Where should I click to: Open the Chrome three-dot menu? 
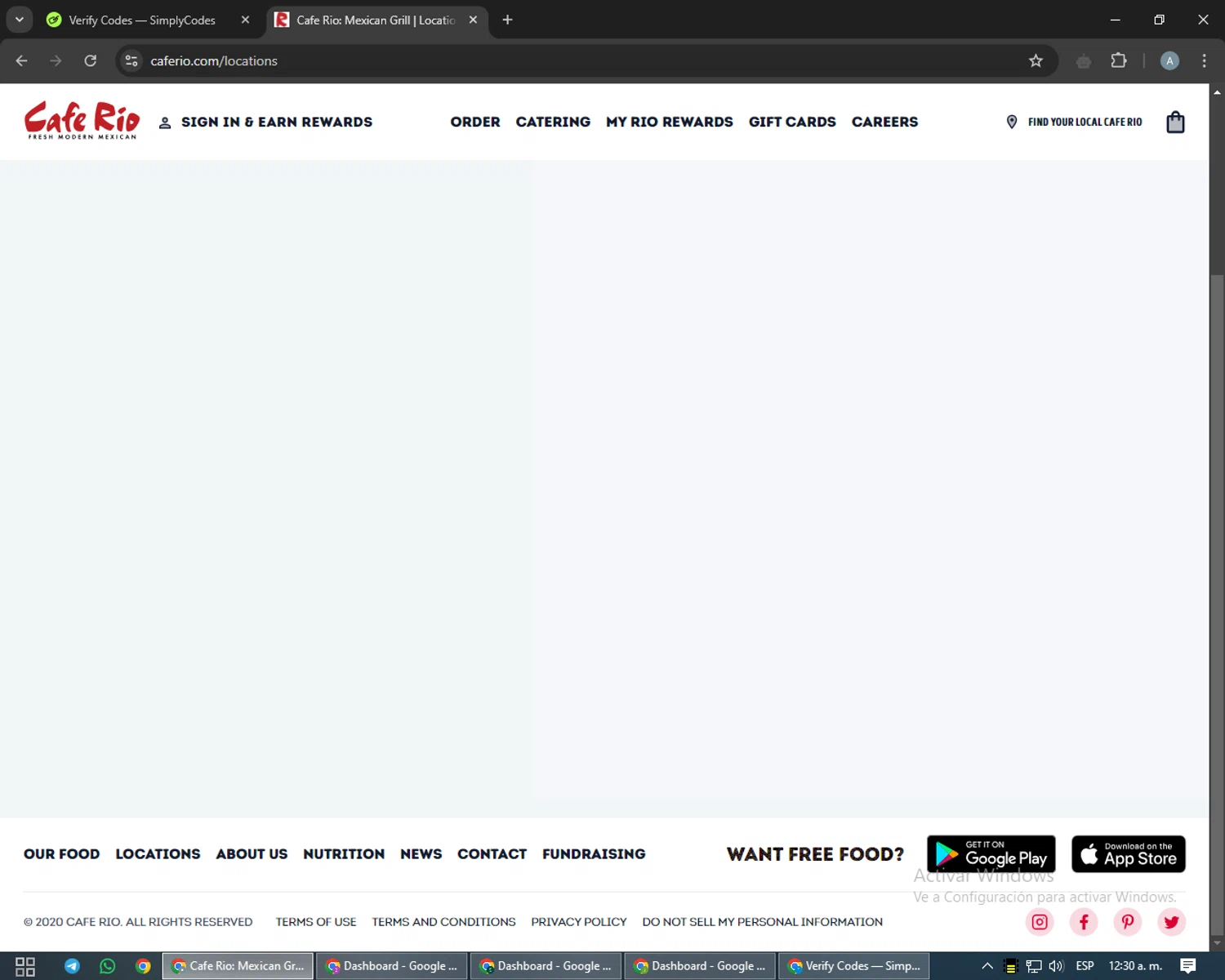pyautogui.click(x=1204, y=60)
